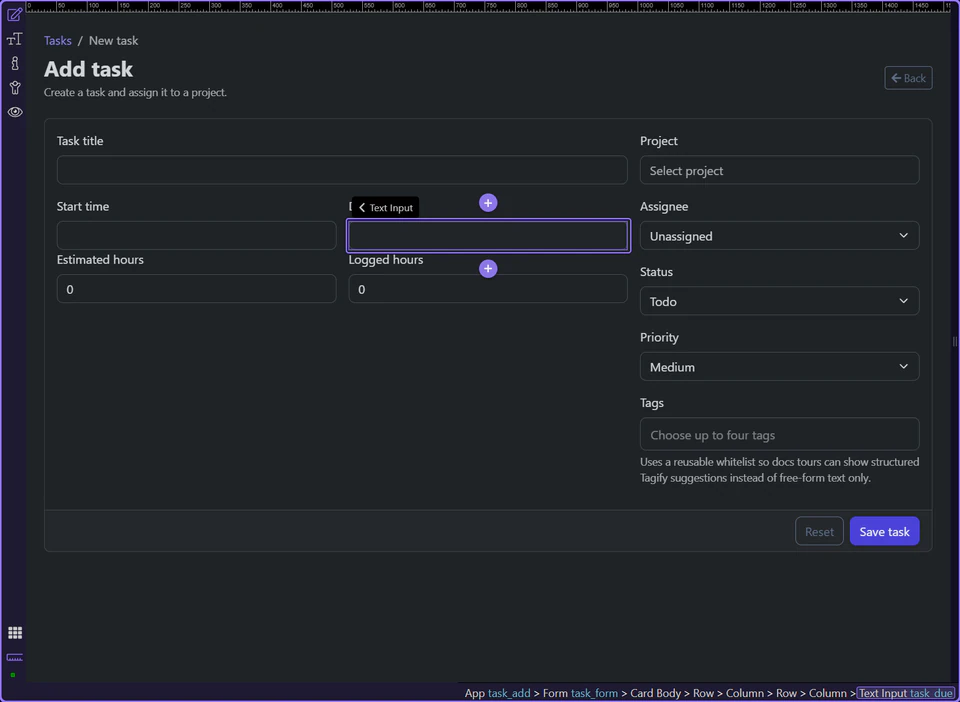Select the typography TT tool in sidebar
960x702 pixels.
[x=14, y=38]
